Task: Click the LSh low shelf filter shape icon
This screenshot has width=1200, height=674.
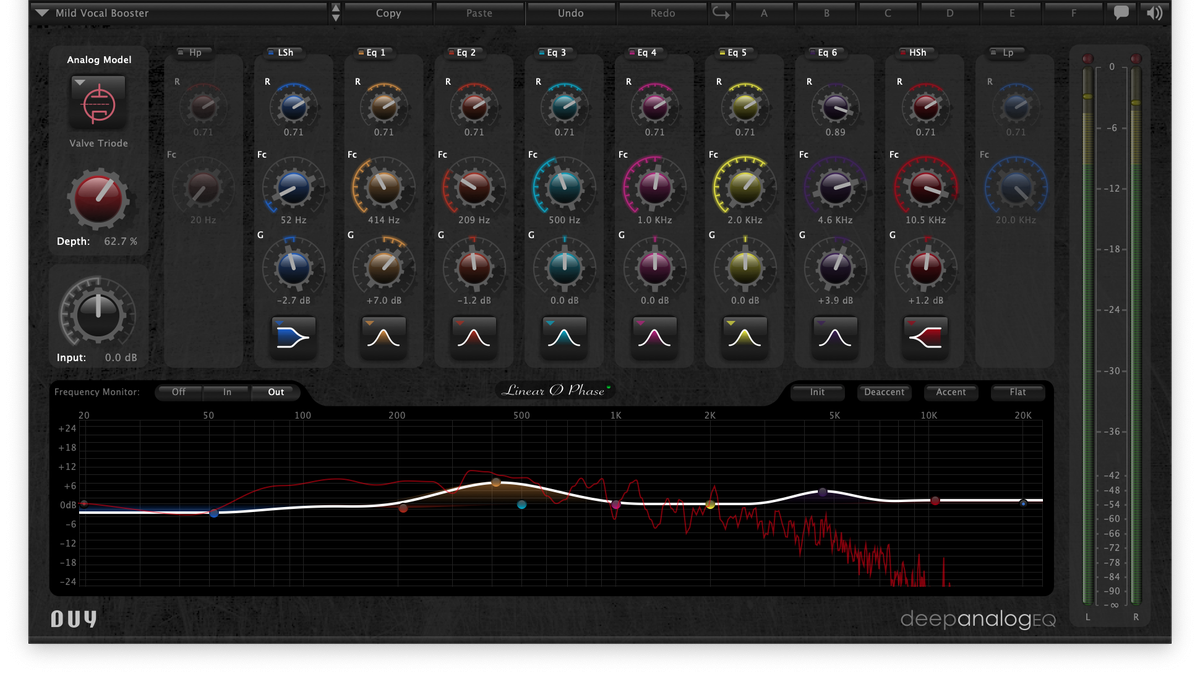Action: [x=293, y=338]
